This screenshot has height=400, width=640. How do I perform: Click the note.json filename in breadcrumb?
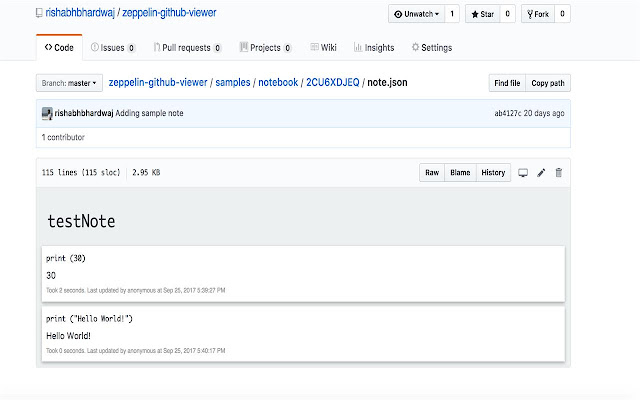pos(387,82)
